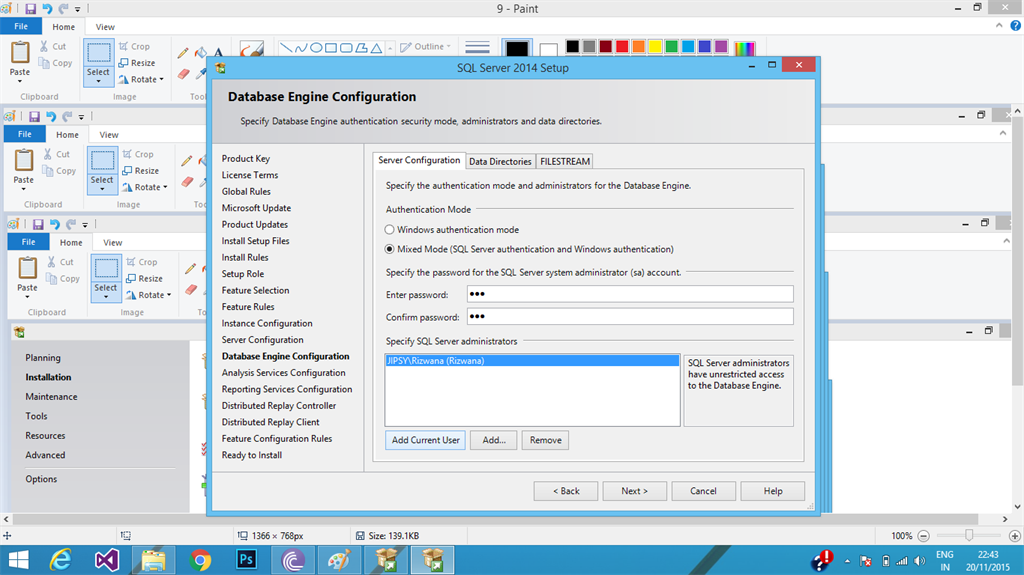Pick the Polygon shape in the shapes gallery

click(x=361, y=48)
